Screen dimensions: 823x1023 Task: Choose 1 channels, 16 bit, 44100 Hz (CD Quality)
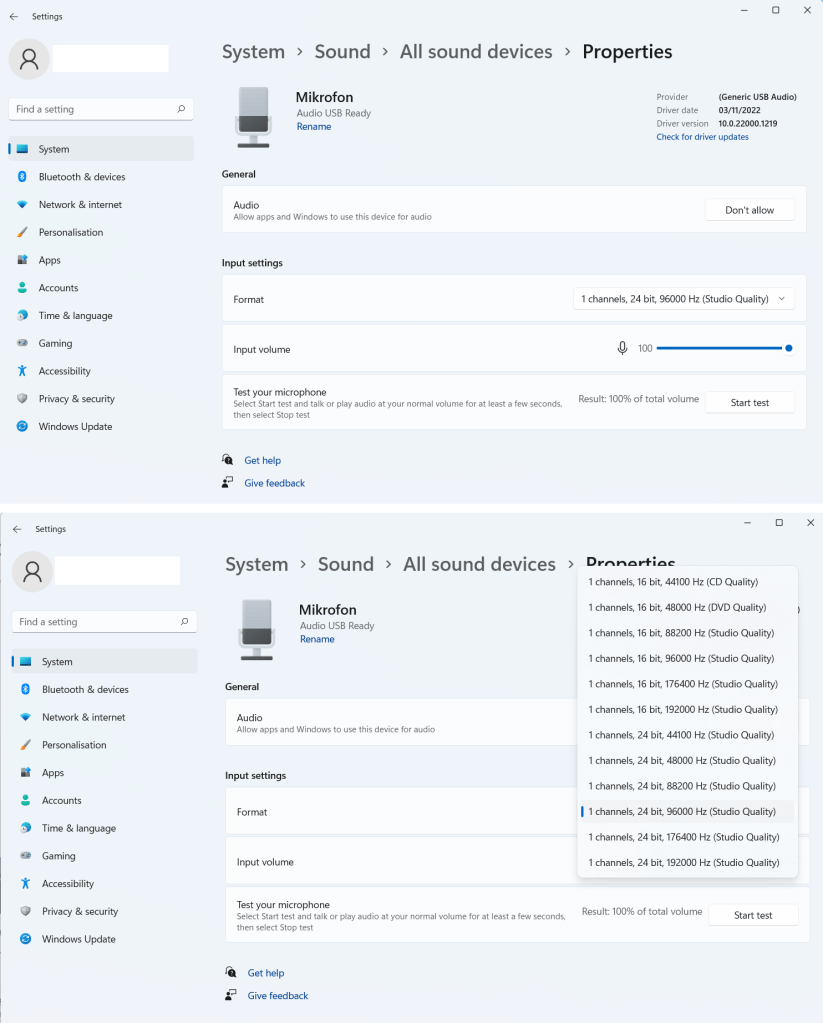[x=672, y=582]
